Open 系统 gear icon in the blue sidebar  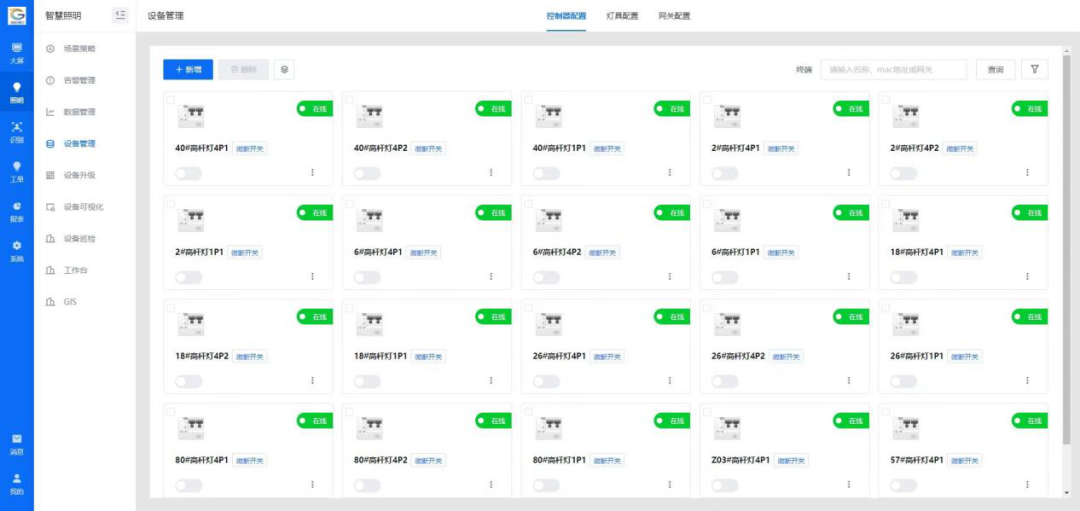[x=16, y=249]
